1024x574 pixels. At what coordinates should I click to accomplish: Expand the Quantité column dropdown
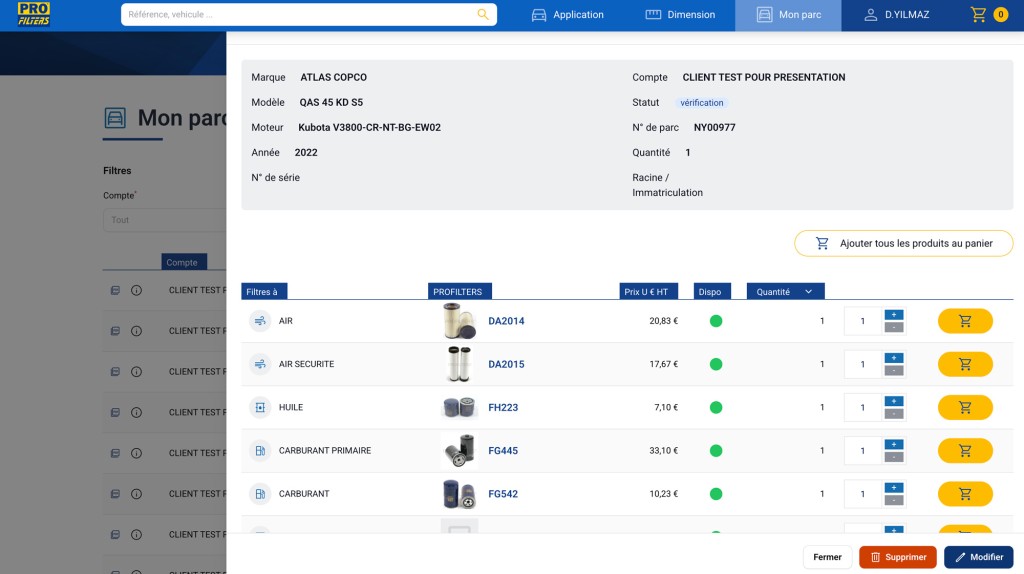(x=808, y=292)
